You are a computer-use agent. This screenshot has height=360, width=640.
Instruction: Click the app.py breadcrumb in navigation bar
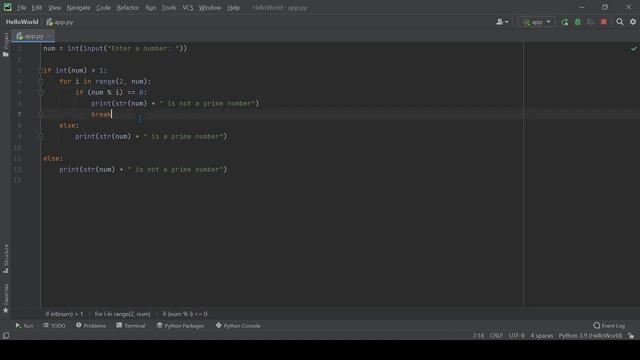pyautogui.click(x=60, y=22)
